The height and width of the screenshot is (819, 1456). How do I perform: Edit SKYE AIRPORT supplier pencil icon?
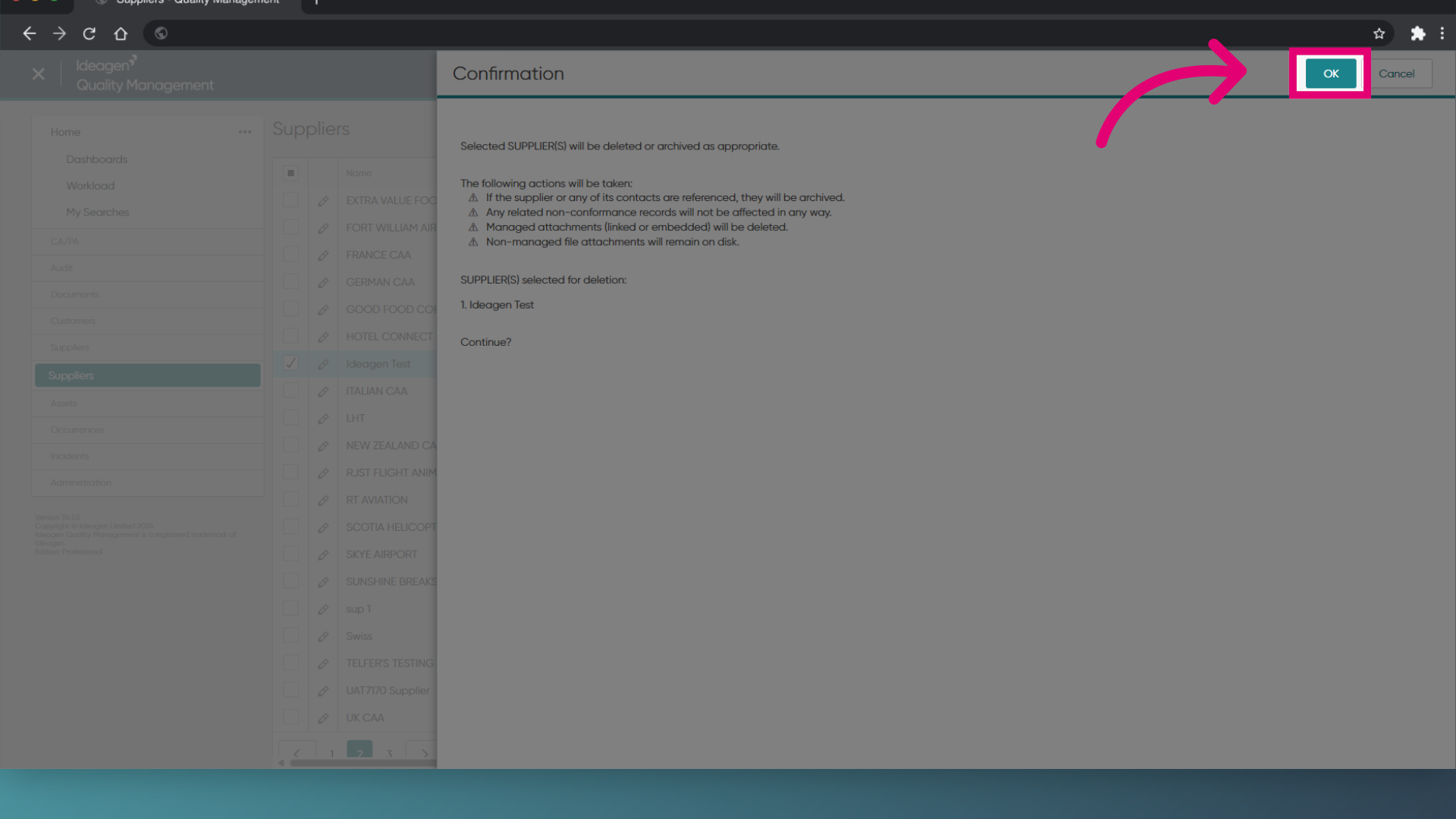323,555
